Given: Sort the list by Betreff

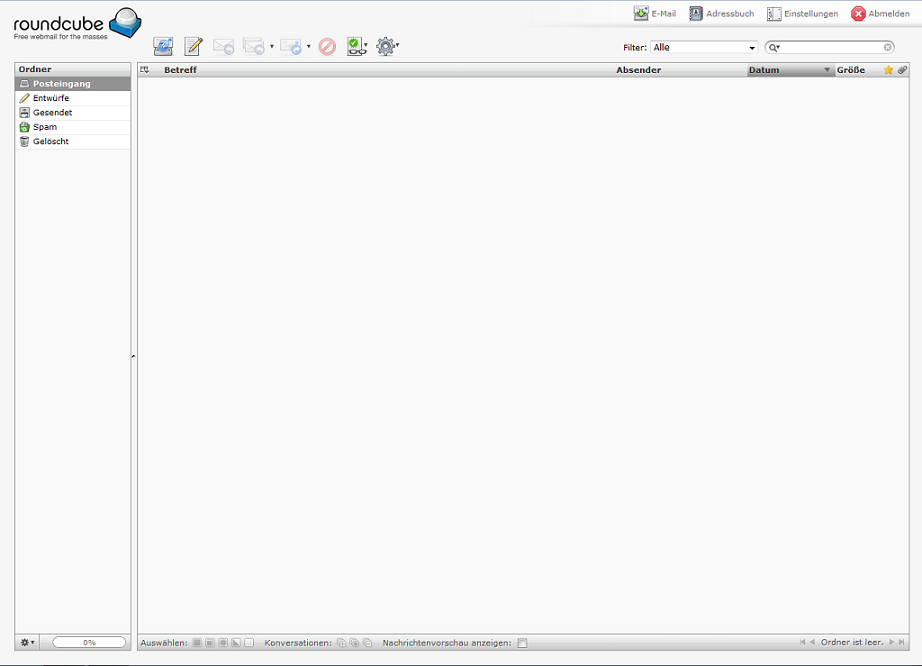Looking at the screenshot, I should click(x=180, y=70).
